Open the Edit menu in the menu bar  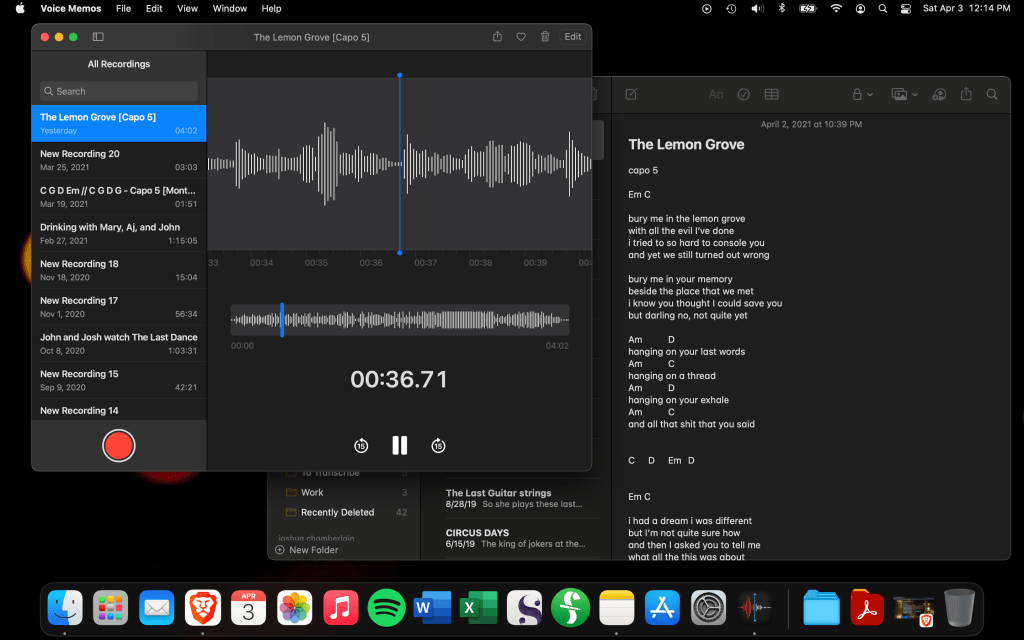[154, 8]
